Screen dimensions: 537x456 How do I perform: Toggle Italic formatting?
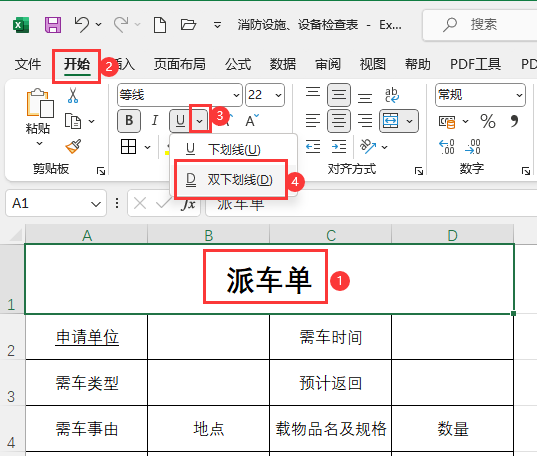click(x=155, y=121)
